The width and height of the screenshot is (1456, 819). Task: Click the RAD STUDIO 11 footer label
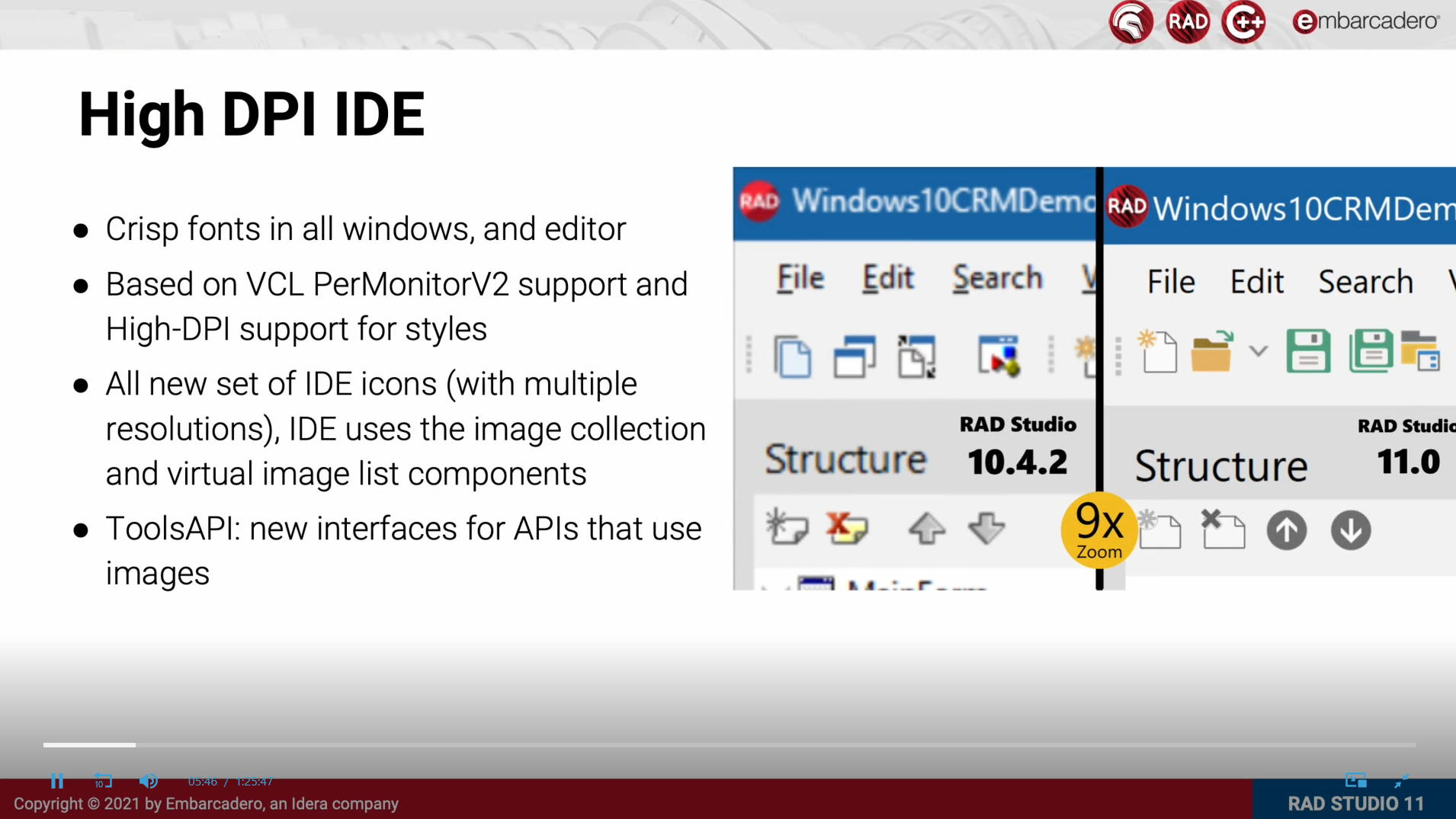point(1355,804)
